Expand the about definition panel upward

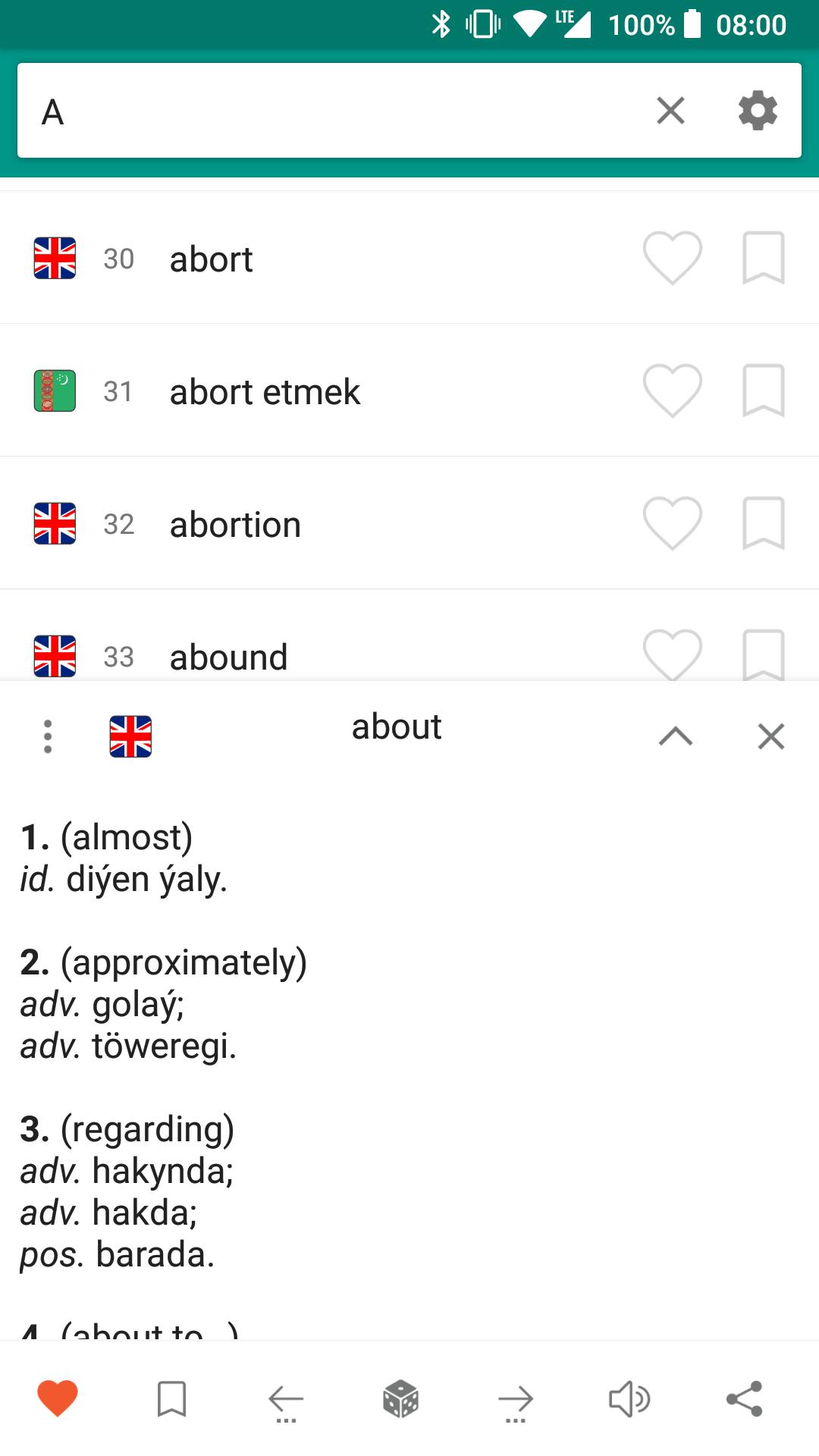point(676,736)
